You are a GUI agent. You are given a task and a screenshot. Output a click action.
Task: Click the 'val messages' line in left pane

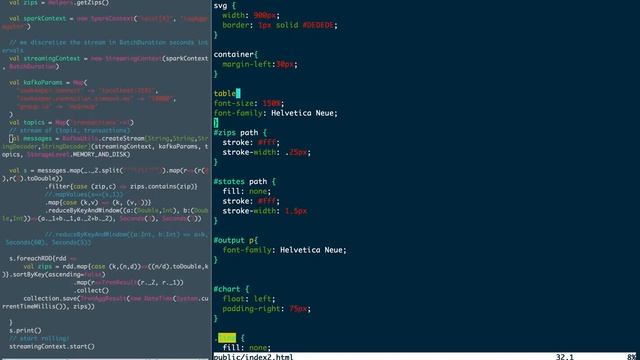(x=109, y=139)
